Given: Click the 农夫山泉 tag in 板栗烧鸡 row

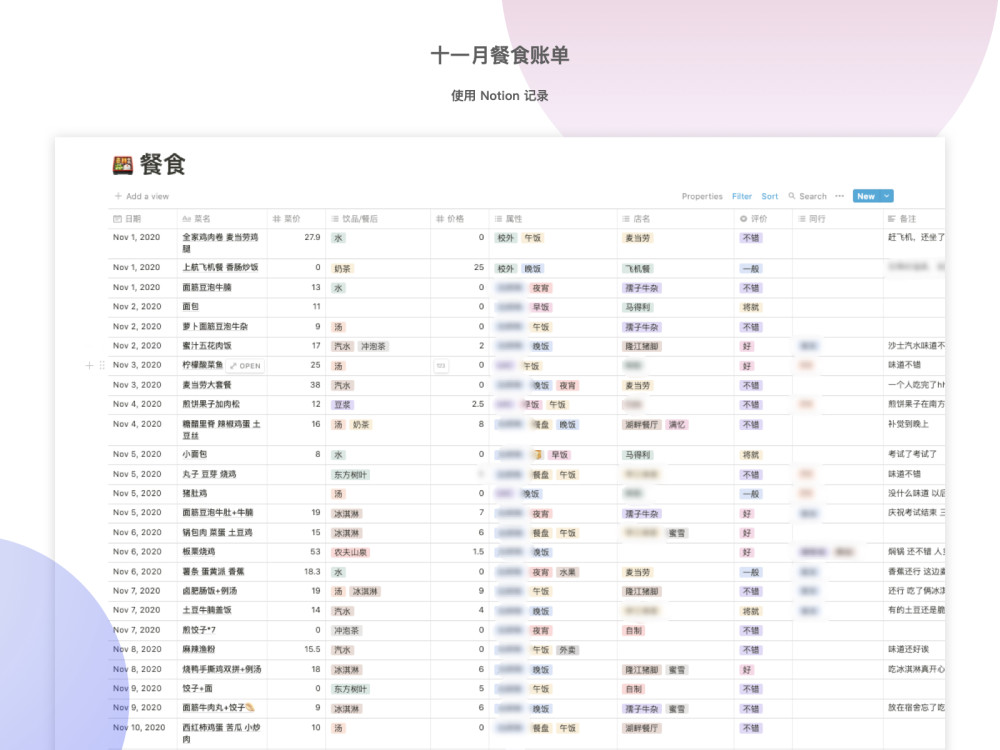Looking at the screenshot, I should [x=351, y=553].
